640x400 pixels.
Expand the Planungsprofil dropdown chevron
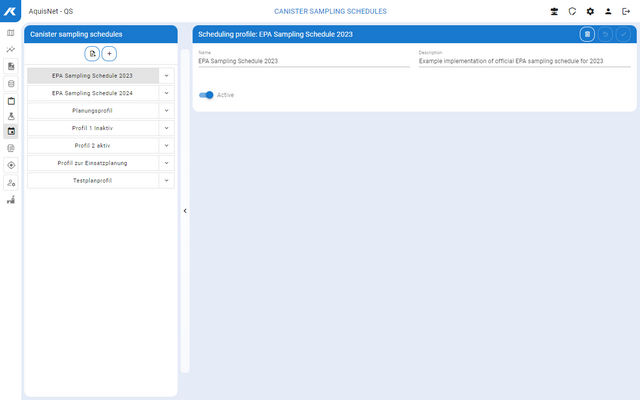(x=167, y=110)
